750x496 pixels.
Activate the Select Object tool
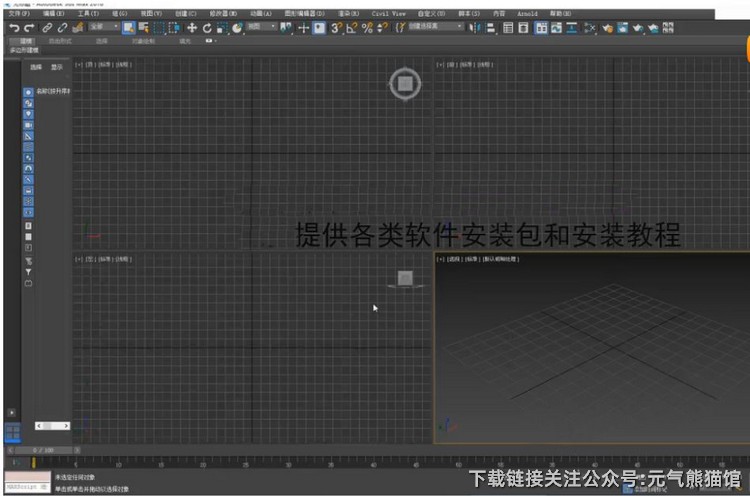coord(129,28)
